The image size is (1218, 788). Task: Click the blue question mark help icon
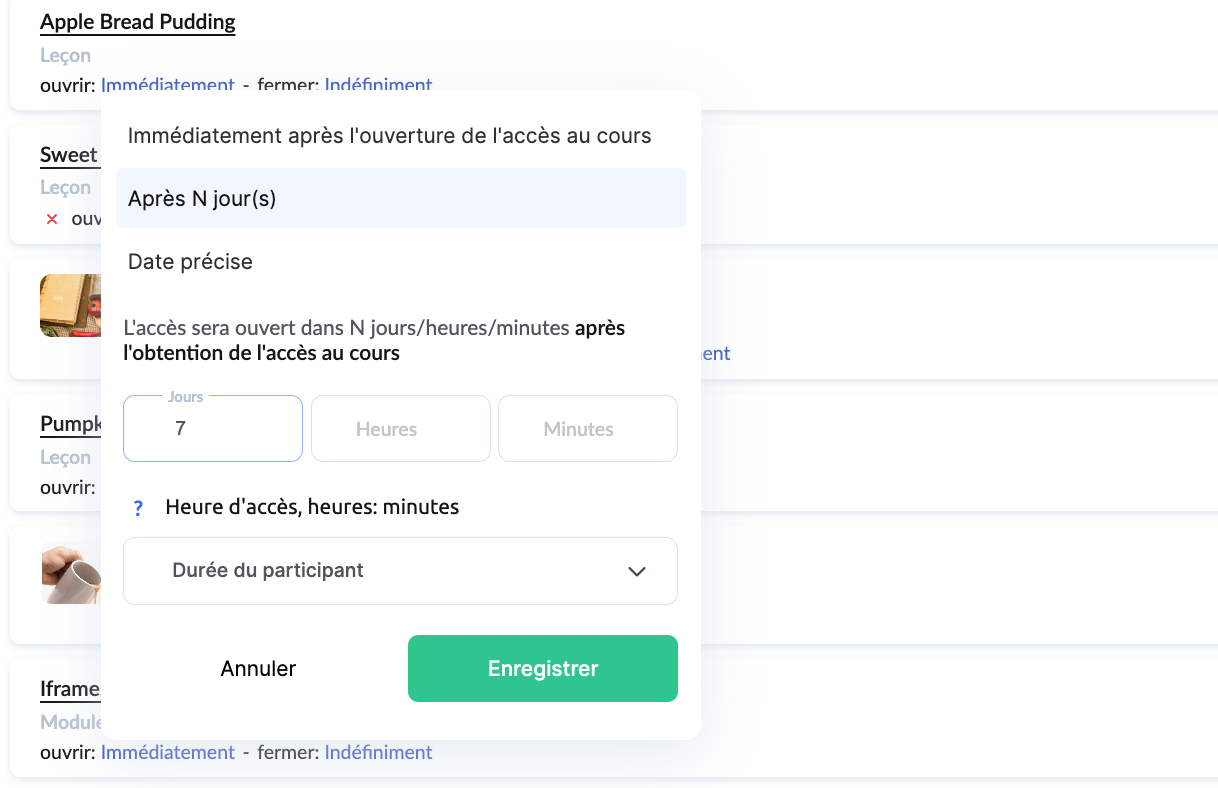click(138, 508)
